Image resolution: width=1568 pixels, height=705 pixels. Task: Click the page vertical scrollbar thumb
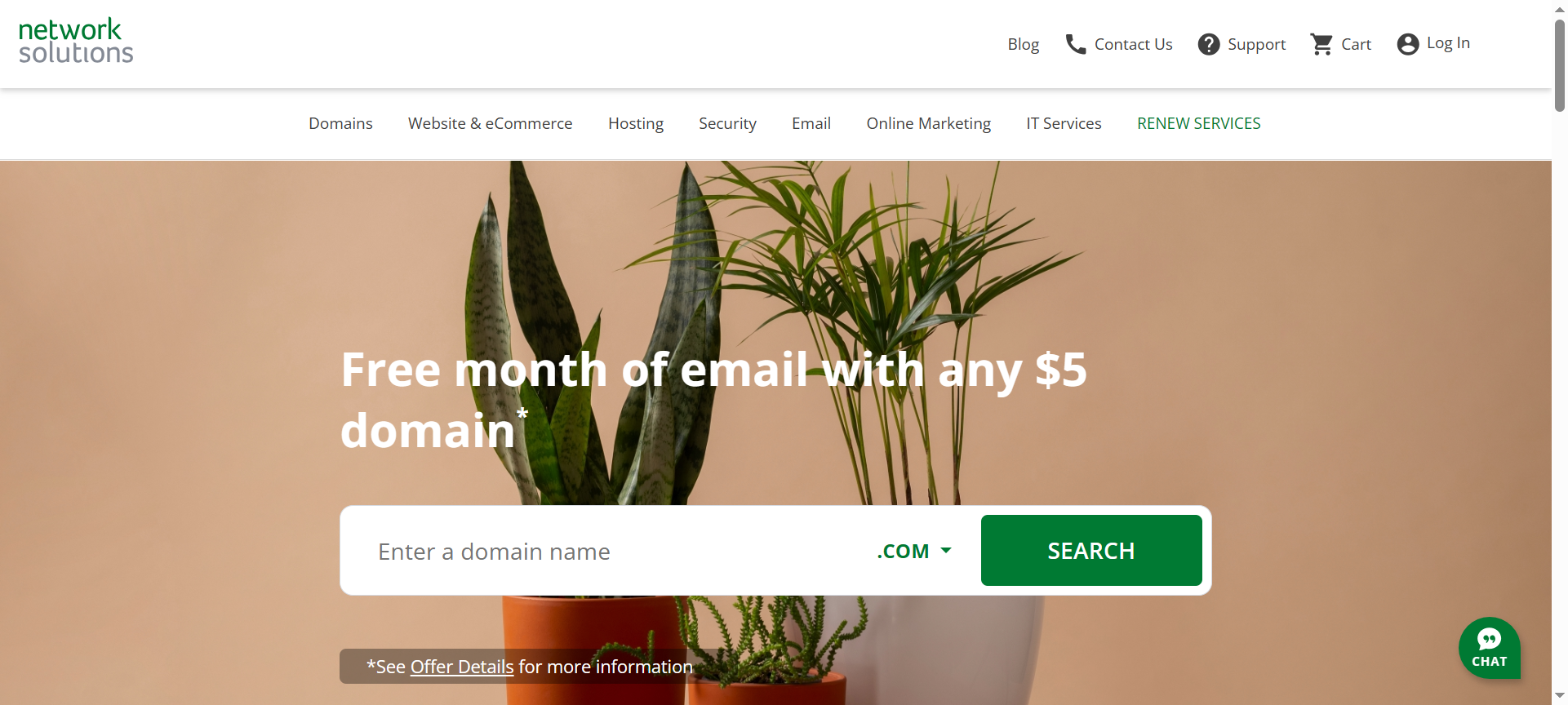click(x=1560, y=65)
